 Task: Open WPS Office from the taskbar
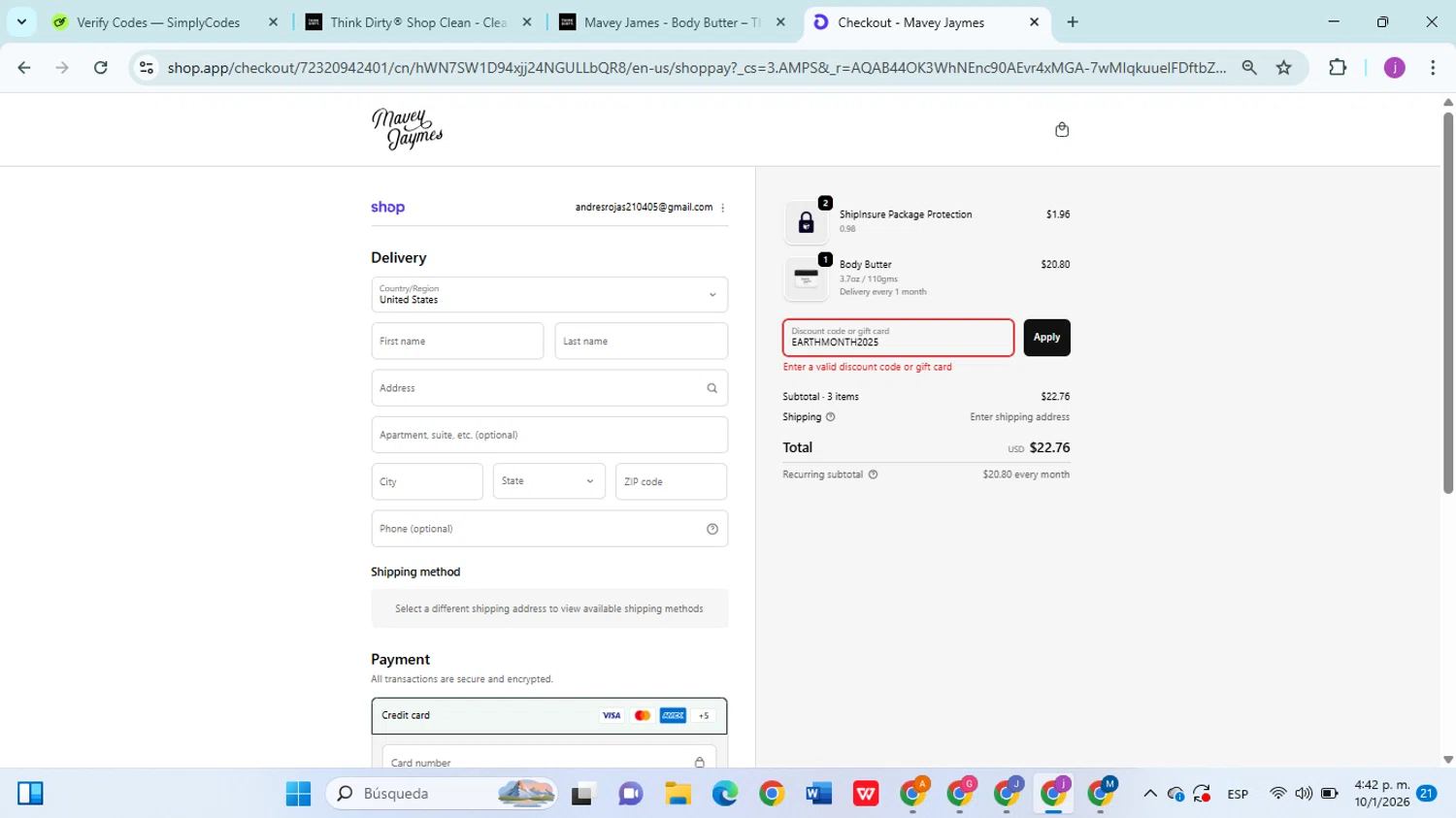click(866, 794)
